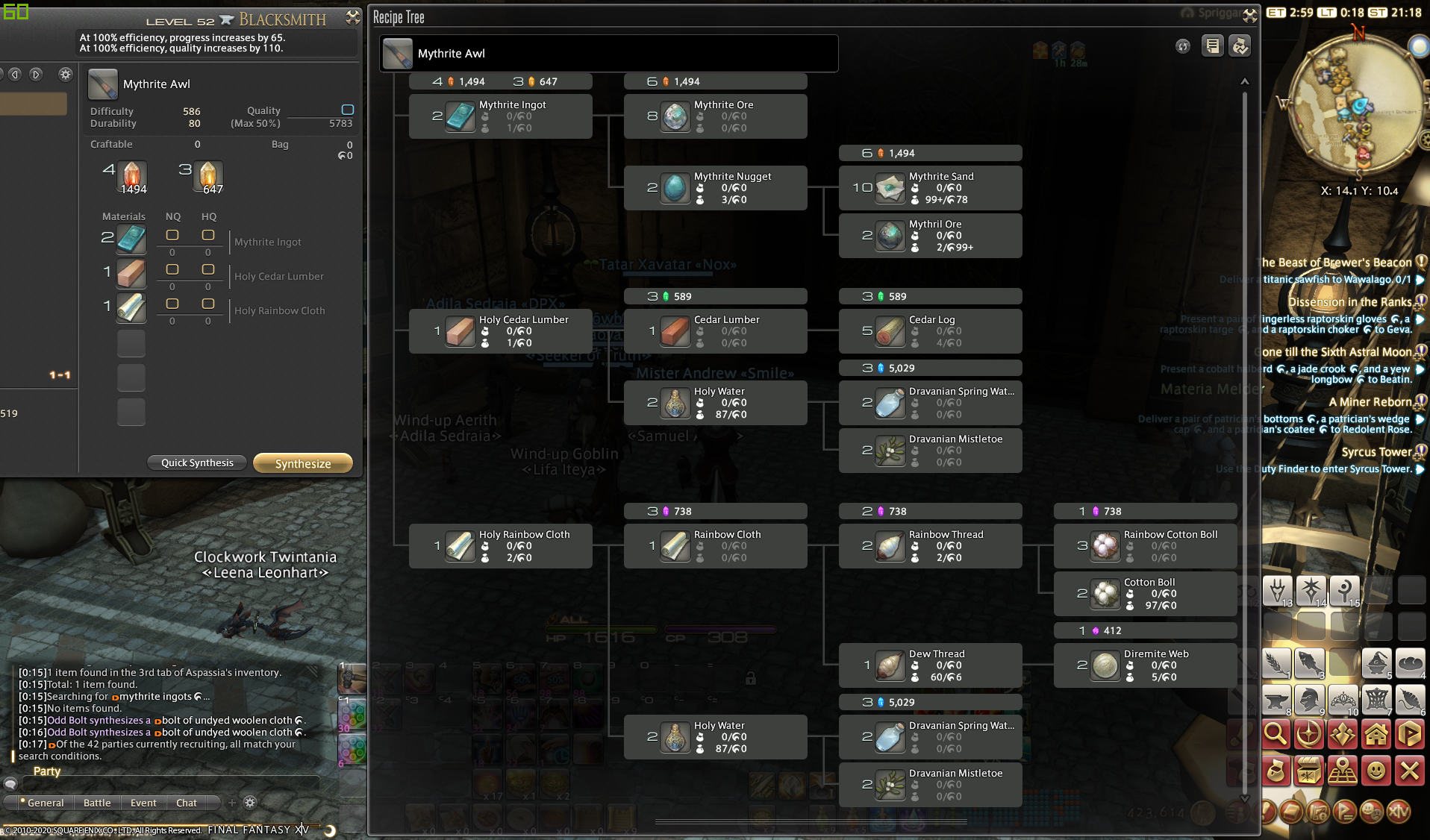Select Mythrite Nugget node in Recipe Tree
Screen dimensions: 1430x840
(716, 188)
